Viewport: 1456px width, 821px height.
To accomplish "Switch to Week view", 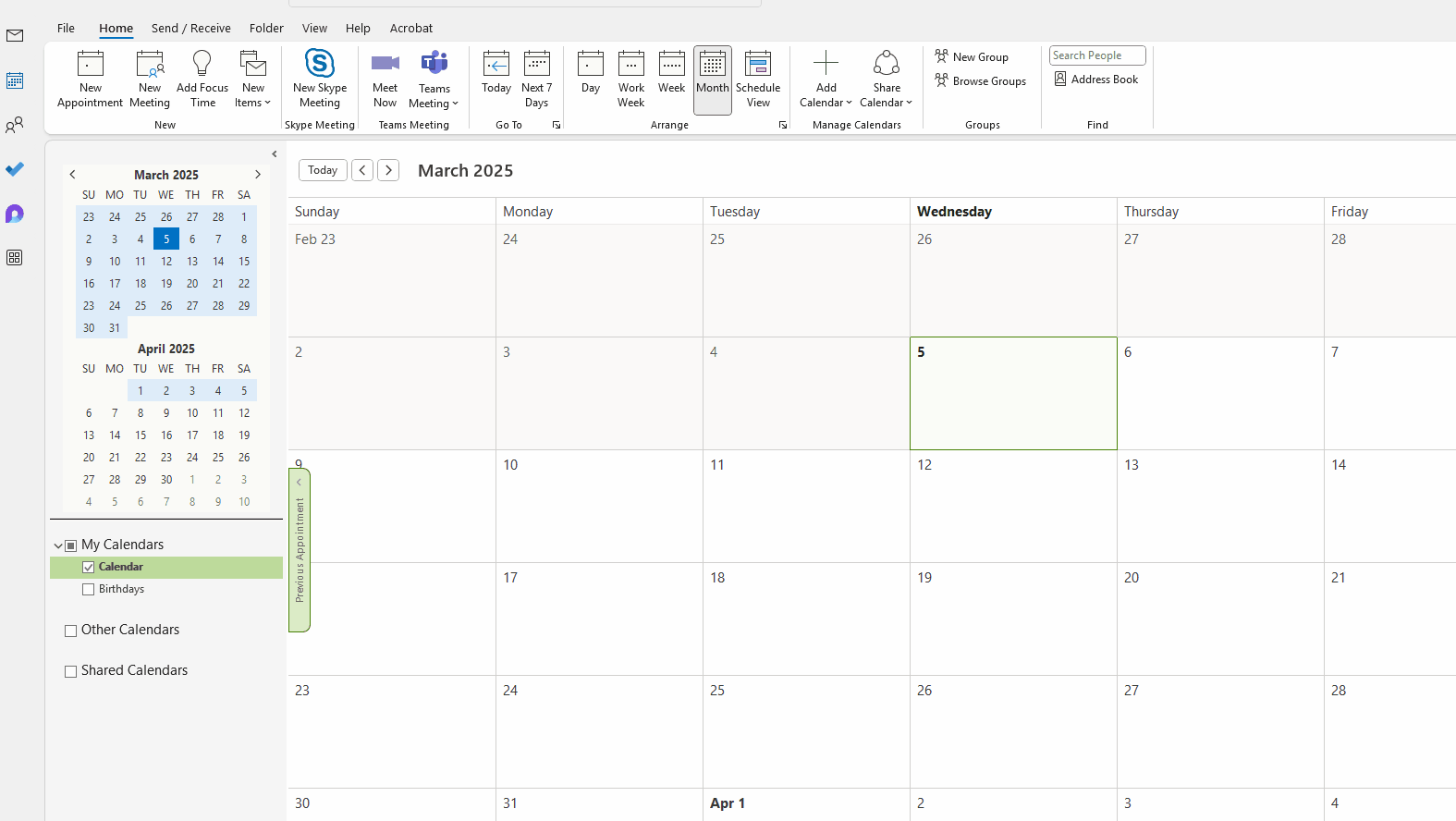I will tap(672, 74).
